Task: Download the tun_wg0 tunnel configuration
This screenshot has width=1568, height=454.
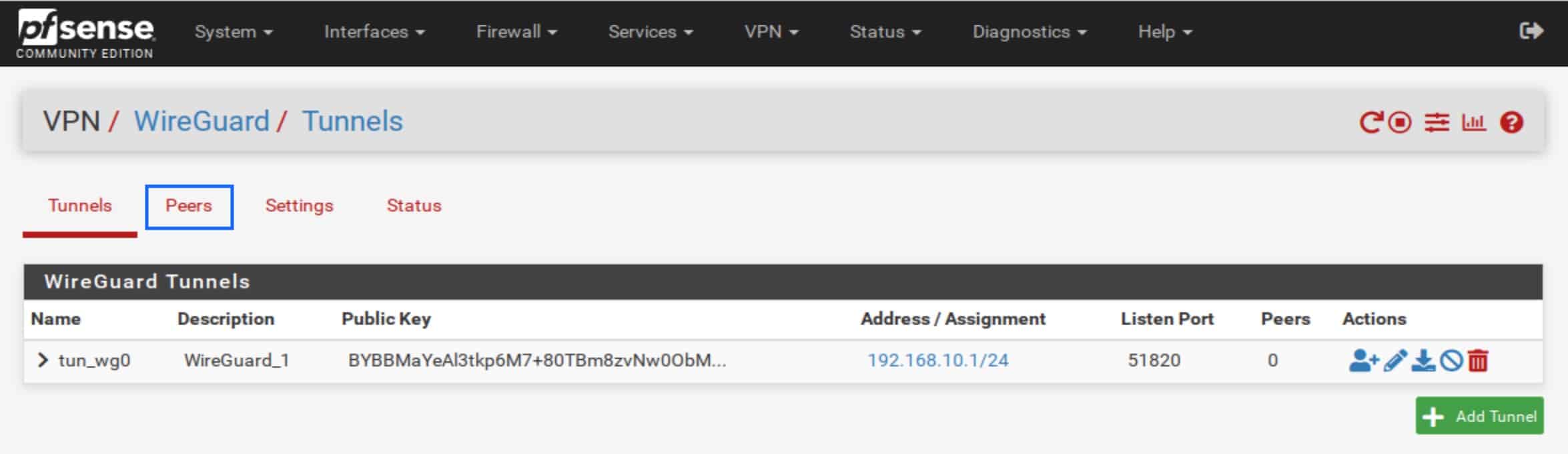Action: click(1423, 361)
